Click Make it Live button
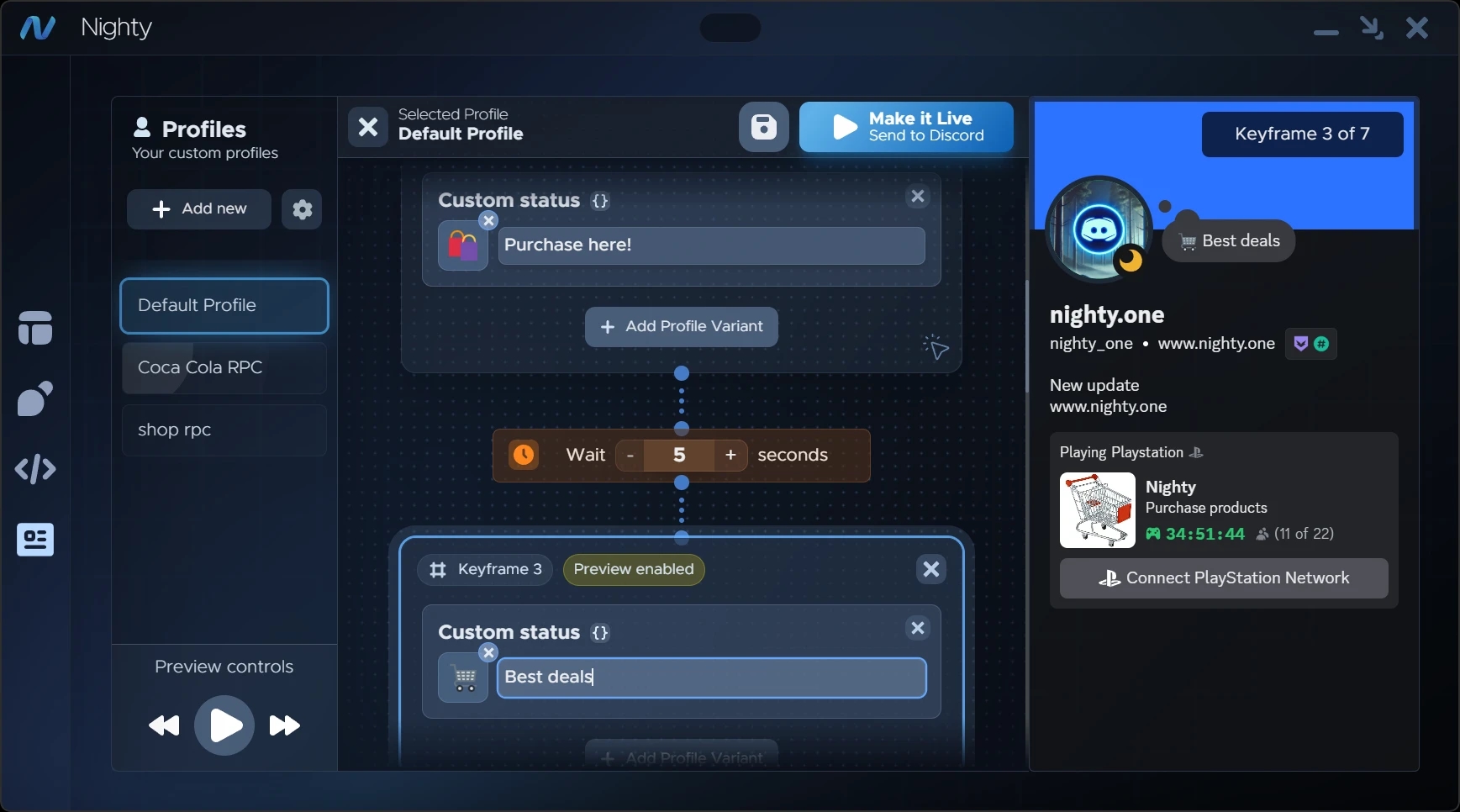The width and height of the screenshot is (1460, 812). click(906, 127)
